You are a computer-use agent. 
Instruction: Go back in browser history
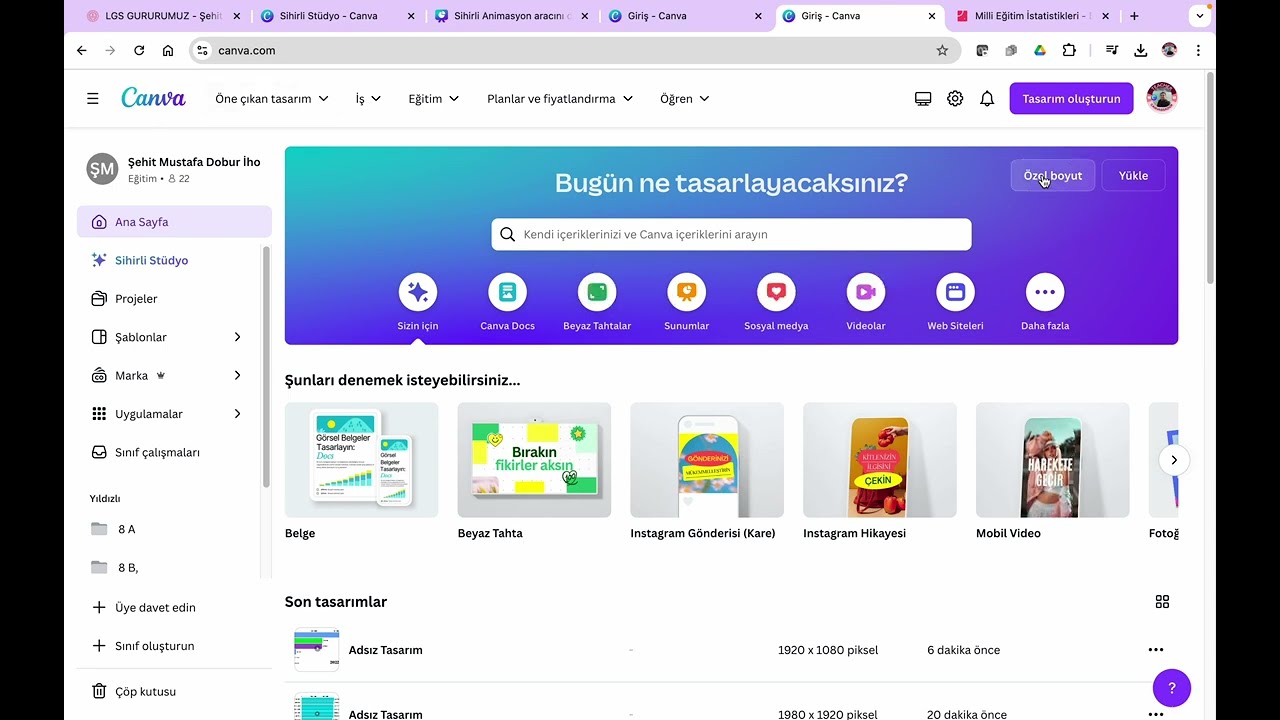point(82,50)
